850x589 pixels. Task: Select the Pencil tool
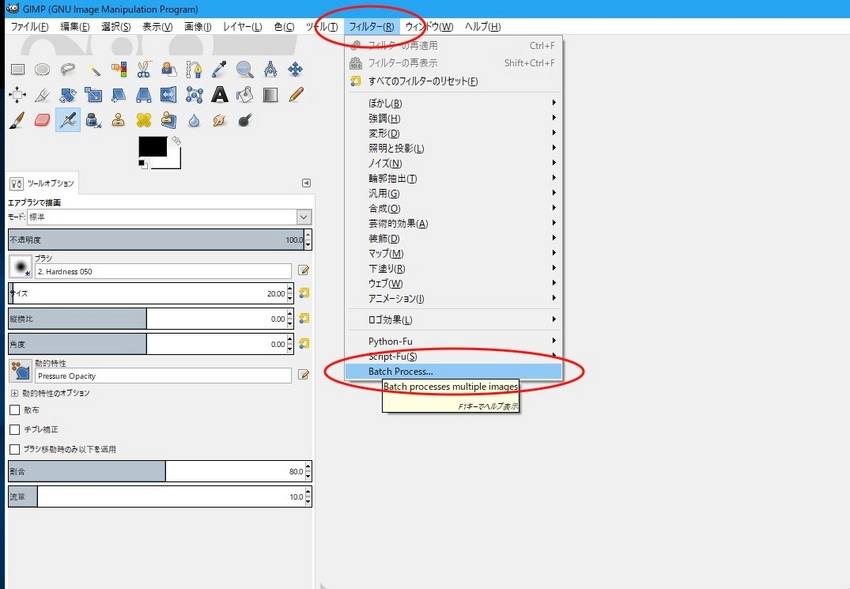pos(295,95)
